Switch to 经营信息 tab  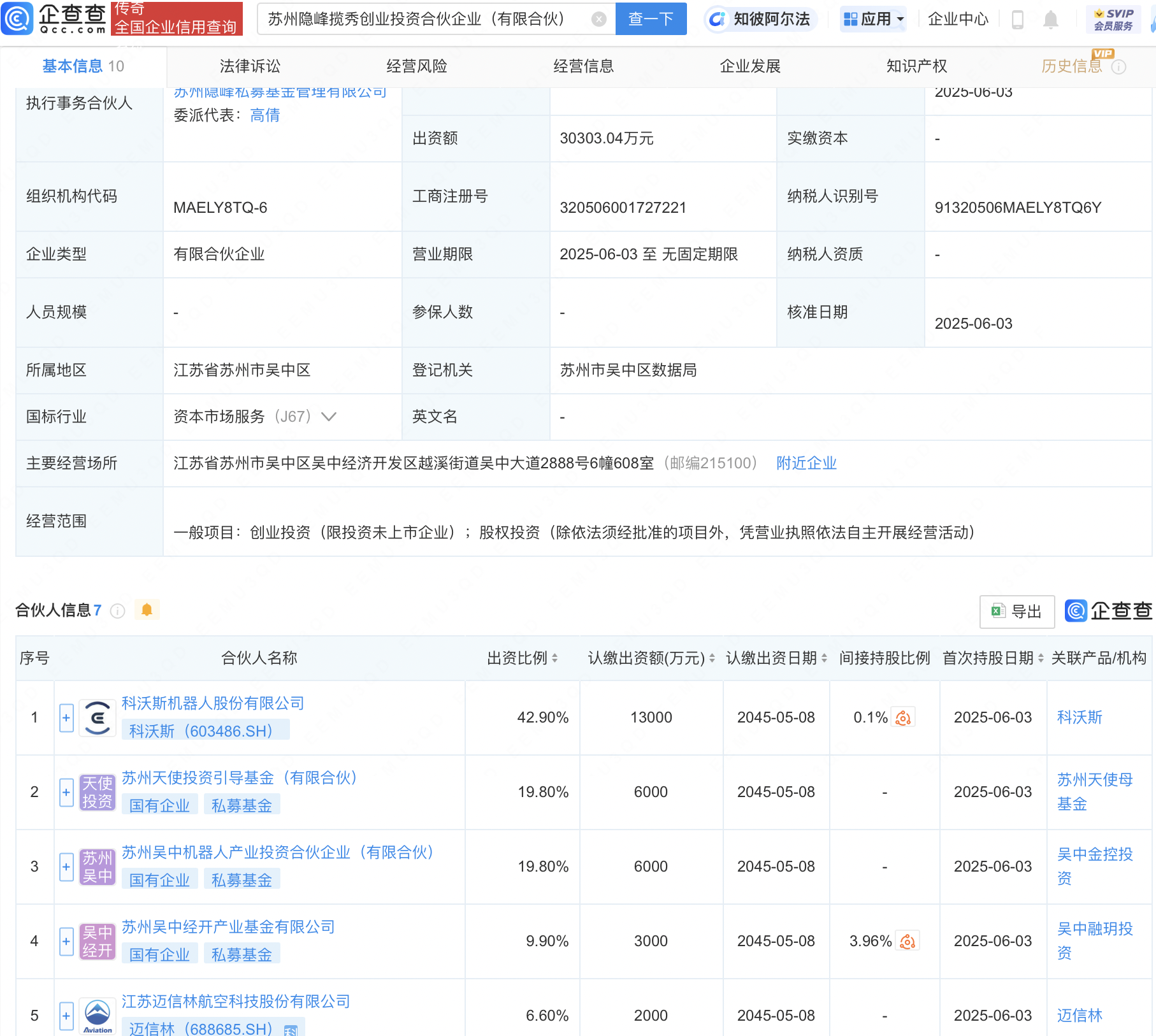pyautogui.click(x=583, y=66)
